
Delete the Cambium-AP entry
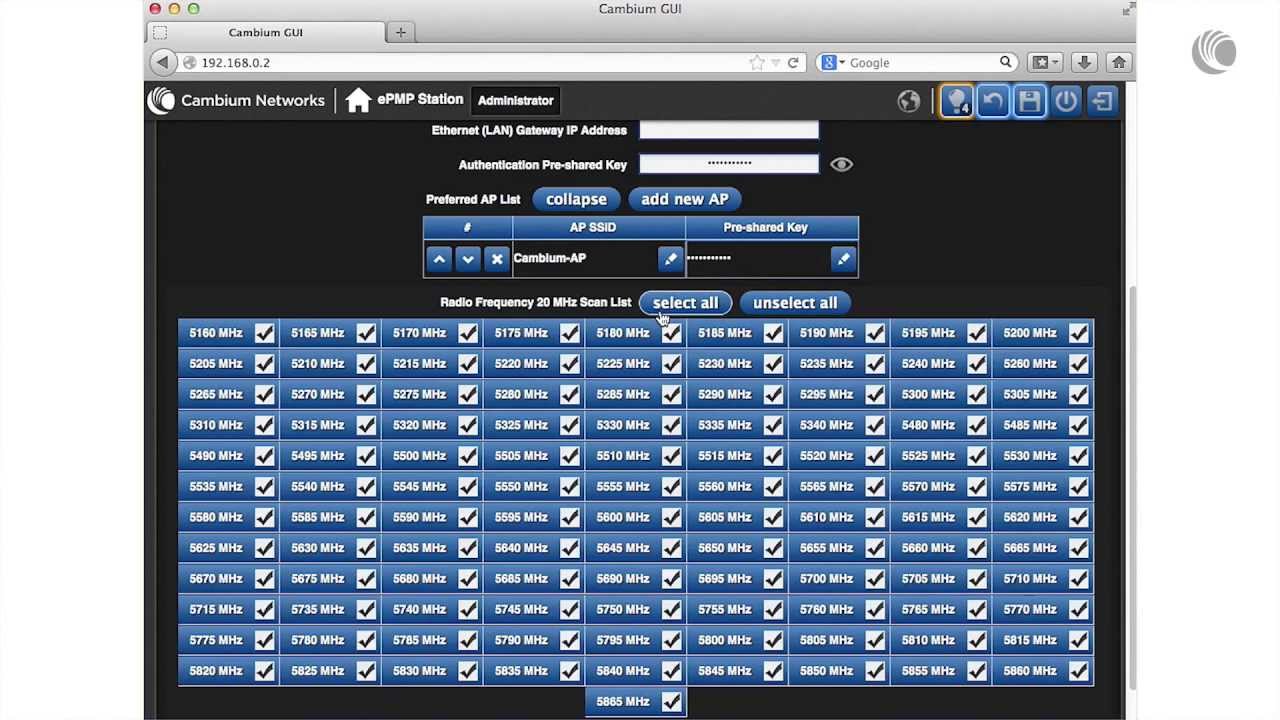pyautogui.click(x=497, y=259)
